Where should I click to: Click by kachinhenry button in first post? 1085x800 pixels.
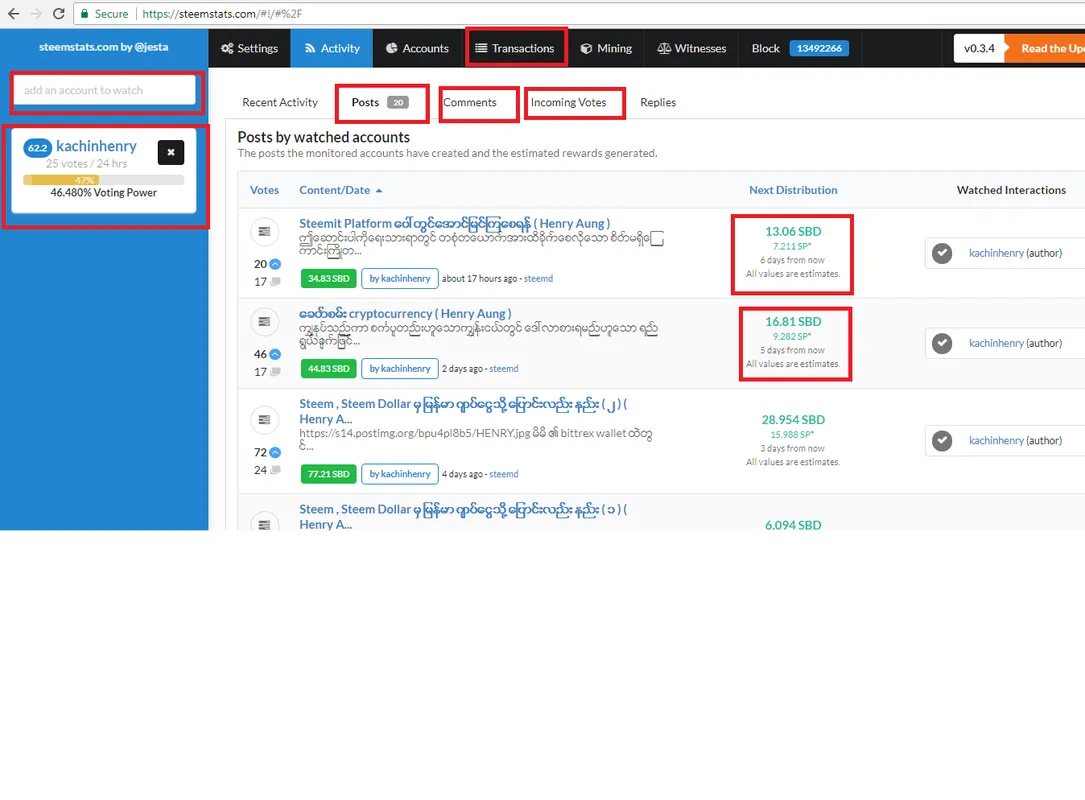[x=400, y=278]
